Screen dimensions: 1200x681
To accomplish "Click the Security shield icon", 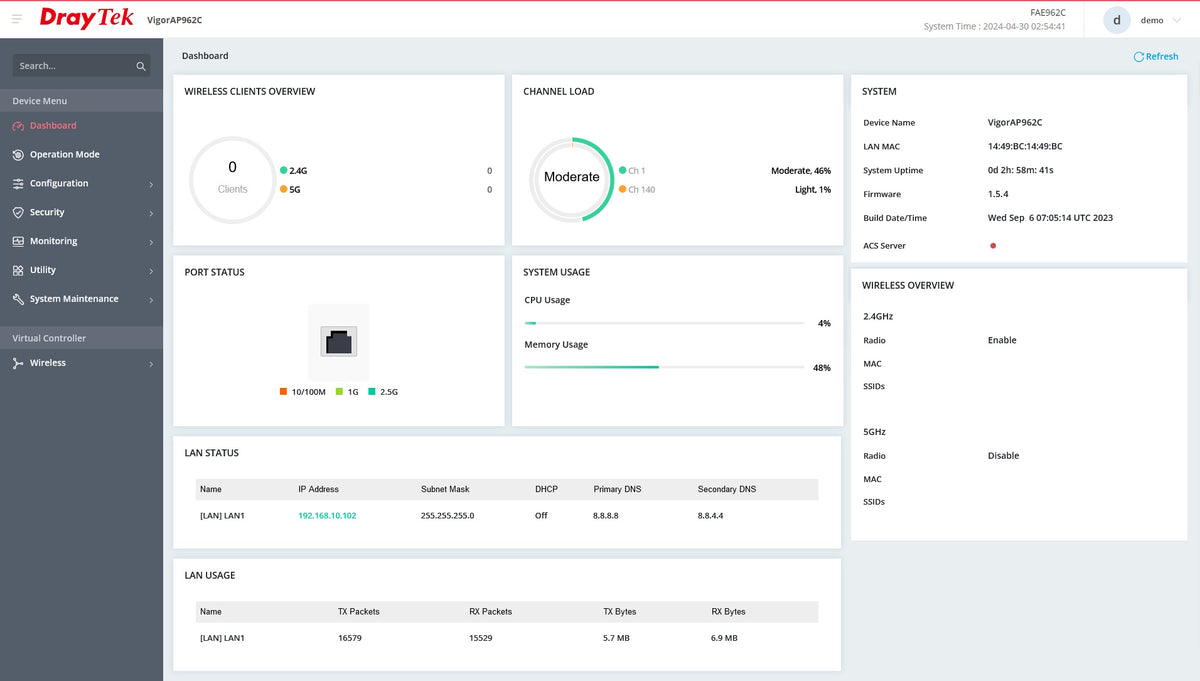I will 19,213.
